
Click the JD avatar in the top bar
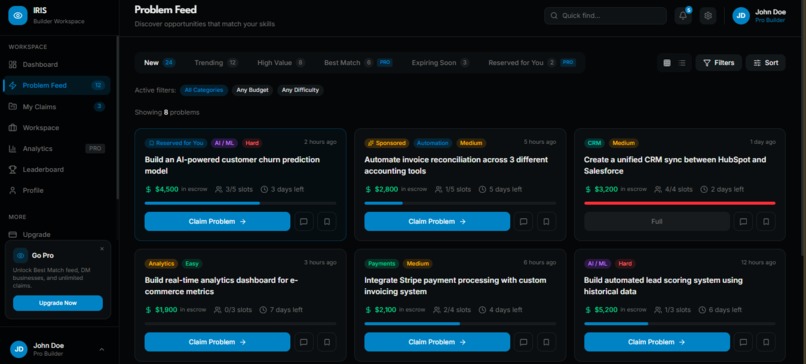[x=741, y=16]
